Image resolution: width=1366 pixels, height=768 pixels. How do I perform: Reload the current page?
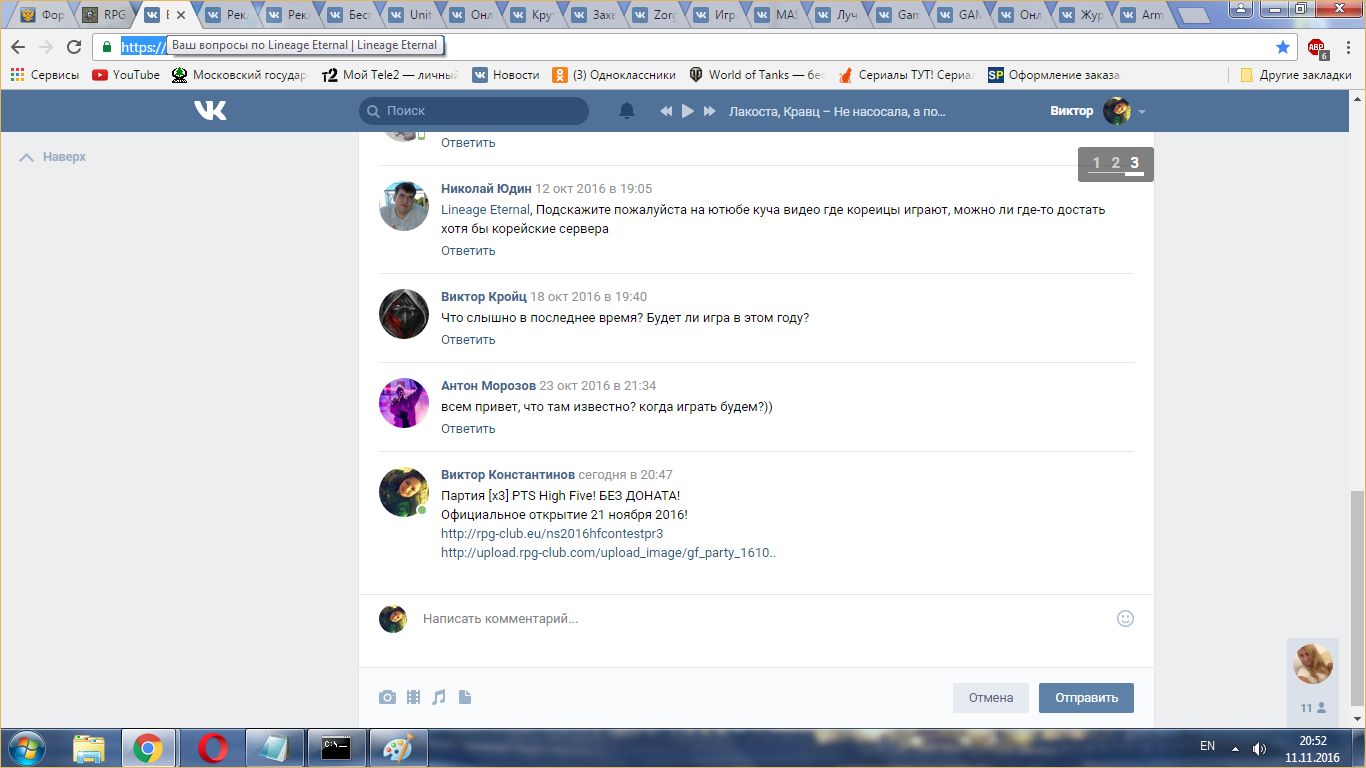[73, 47]
